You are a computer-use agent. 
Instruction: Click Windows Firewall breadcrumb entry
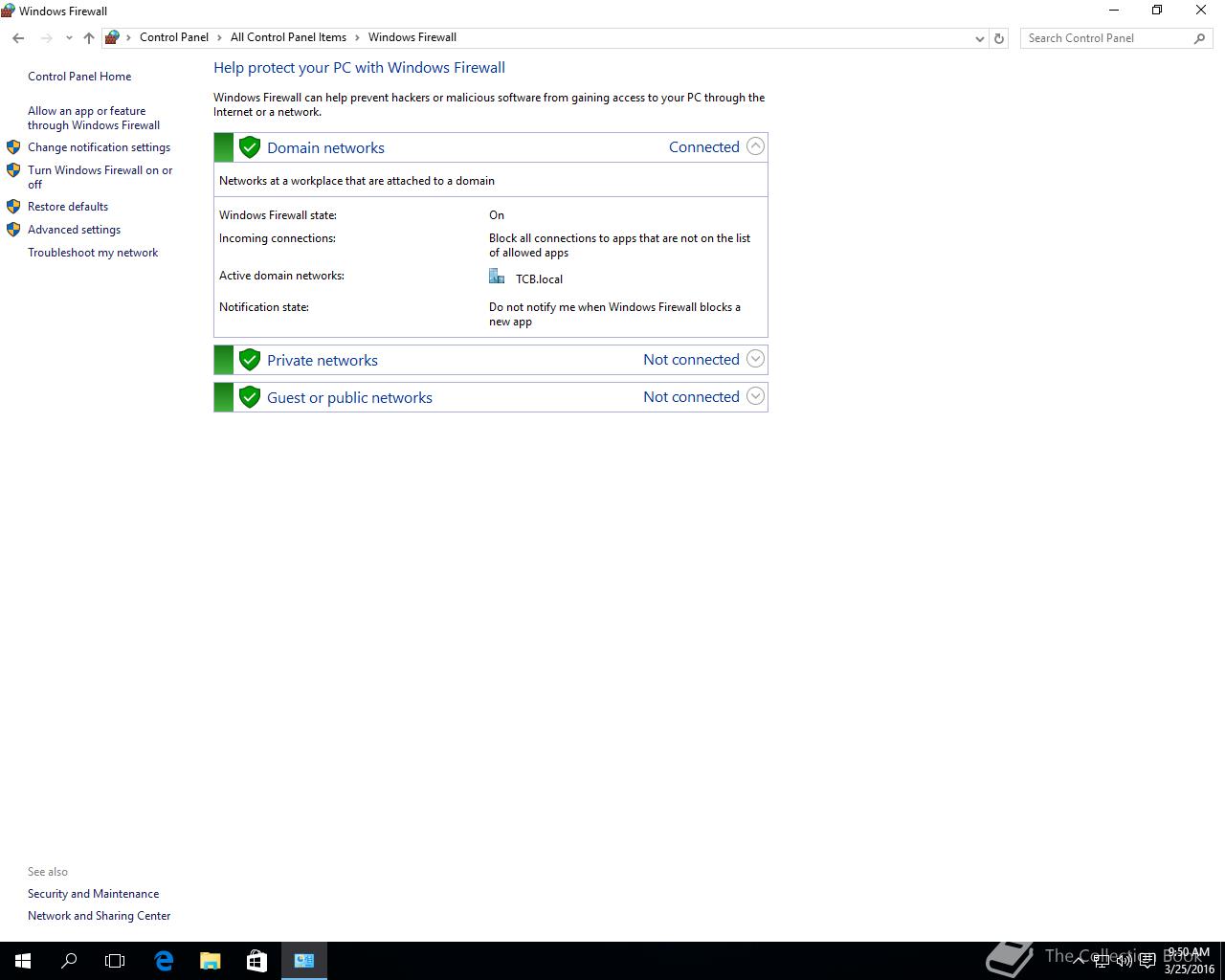412,37
